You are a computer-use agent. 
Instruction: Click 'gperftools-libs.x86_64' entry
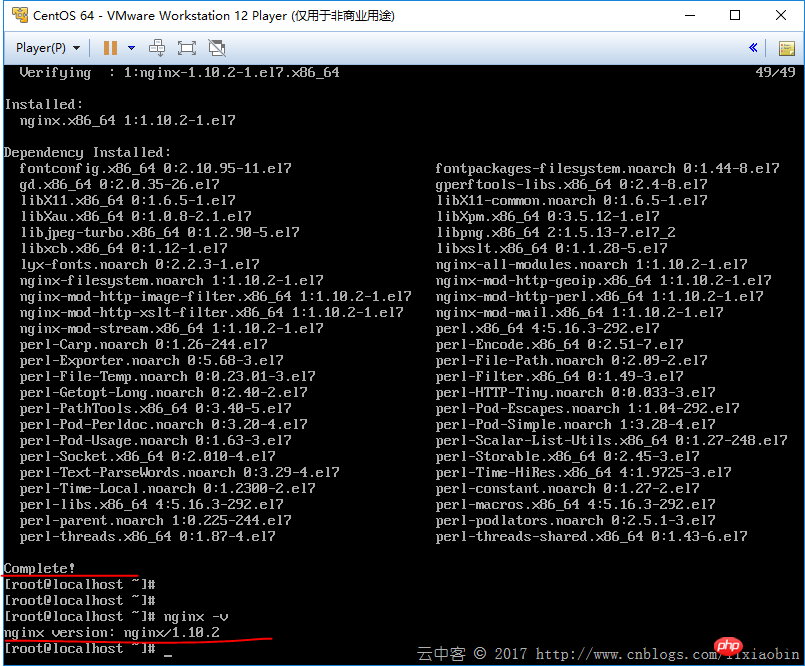571,184
